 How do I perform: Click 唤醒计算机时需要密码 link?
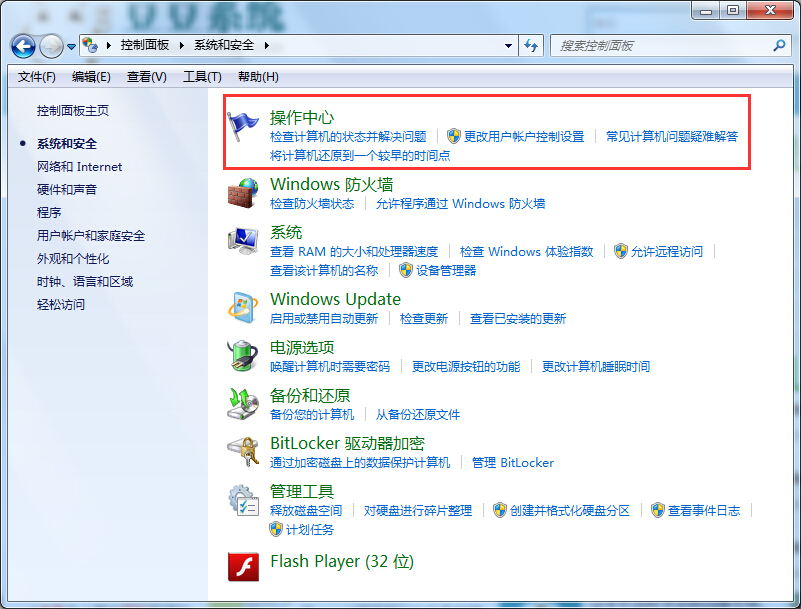click(x=329, y=367)
